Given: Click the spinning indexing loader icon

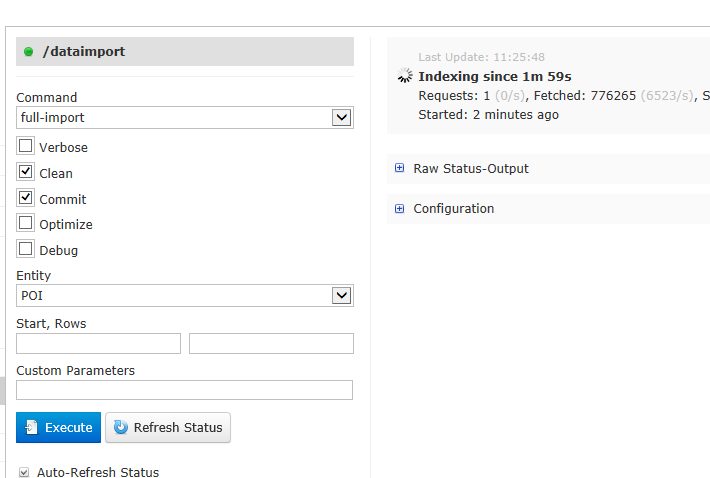Looking at the screenshot, I should (405, 76).
